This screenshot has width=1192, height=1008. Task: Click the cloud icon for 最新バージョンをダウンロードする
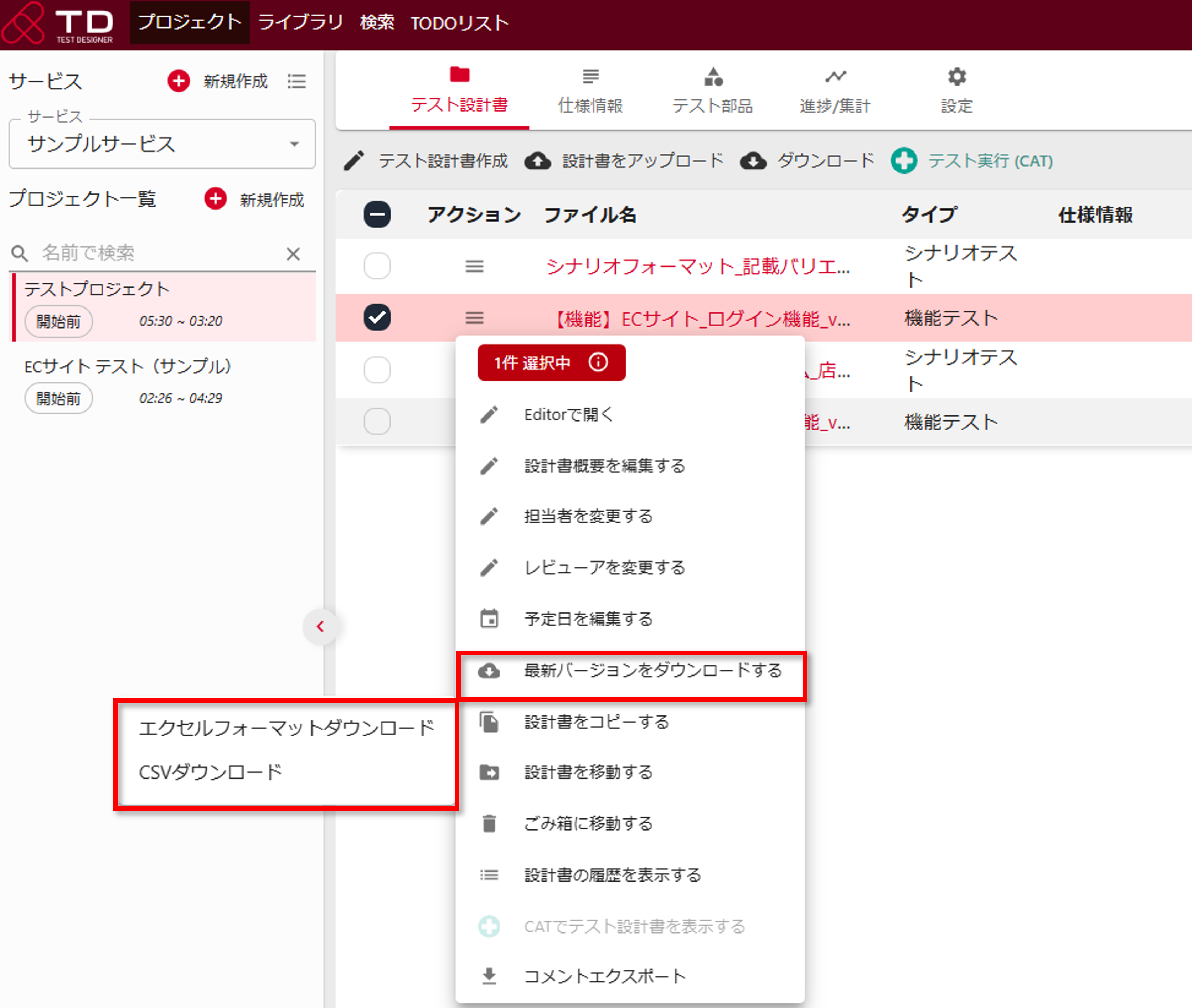489,671
